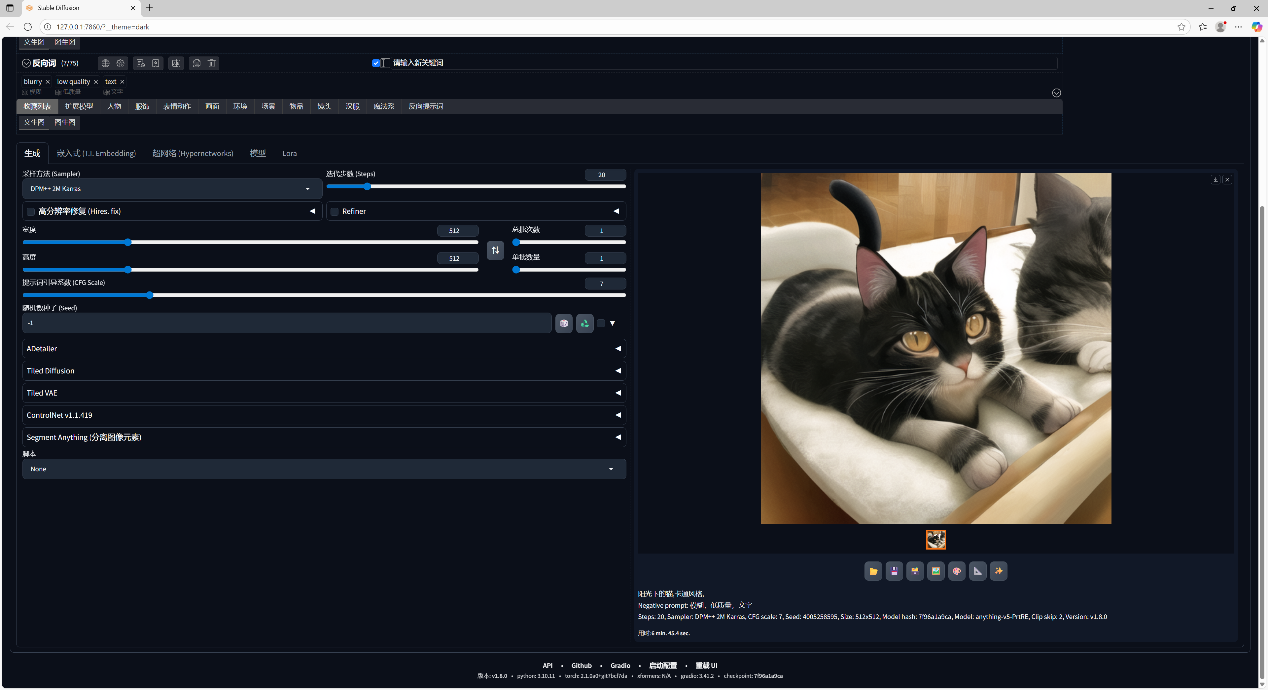This screenshot has width=1268, height=690.
Task: Open the Github link in the footer
Action: point(581,665)
